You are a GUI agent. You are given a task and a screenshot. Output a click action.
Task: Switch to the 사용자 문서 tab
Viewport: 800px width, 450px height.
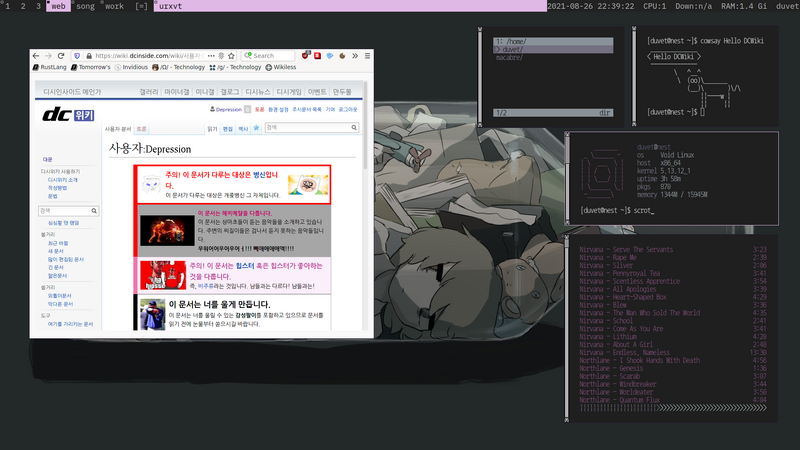[x=118, y=129]
